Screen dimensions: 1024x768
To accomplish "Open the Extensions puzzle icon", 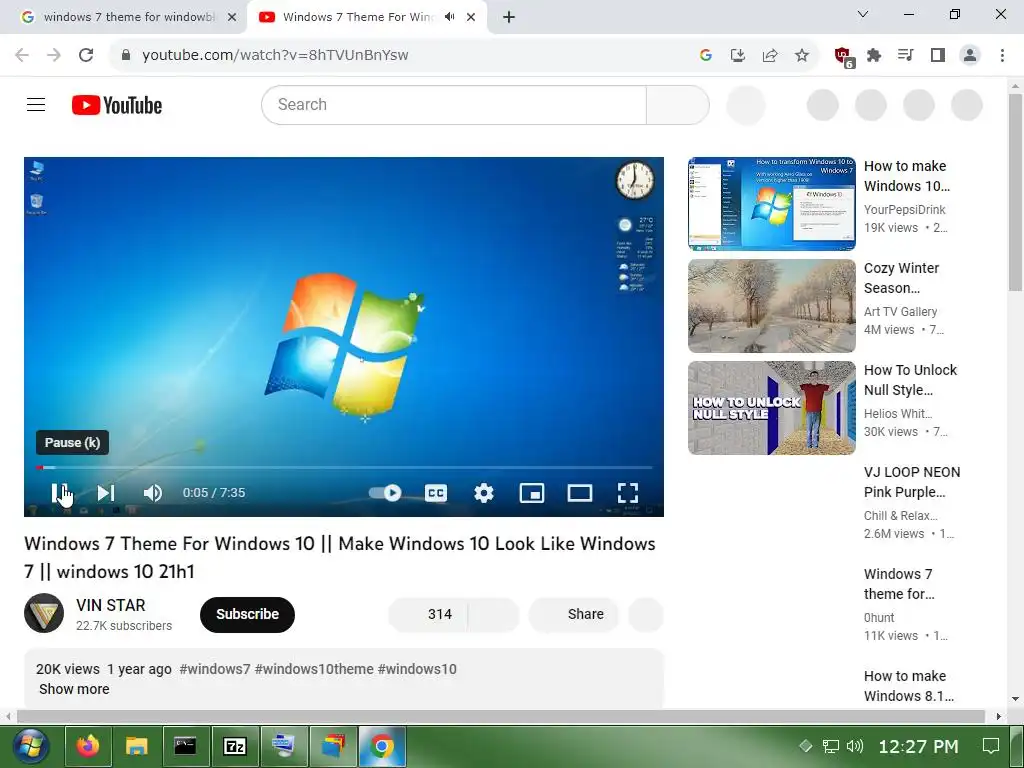I will (x=874, y=56).
